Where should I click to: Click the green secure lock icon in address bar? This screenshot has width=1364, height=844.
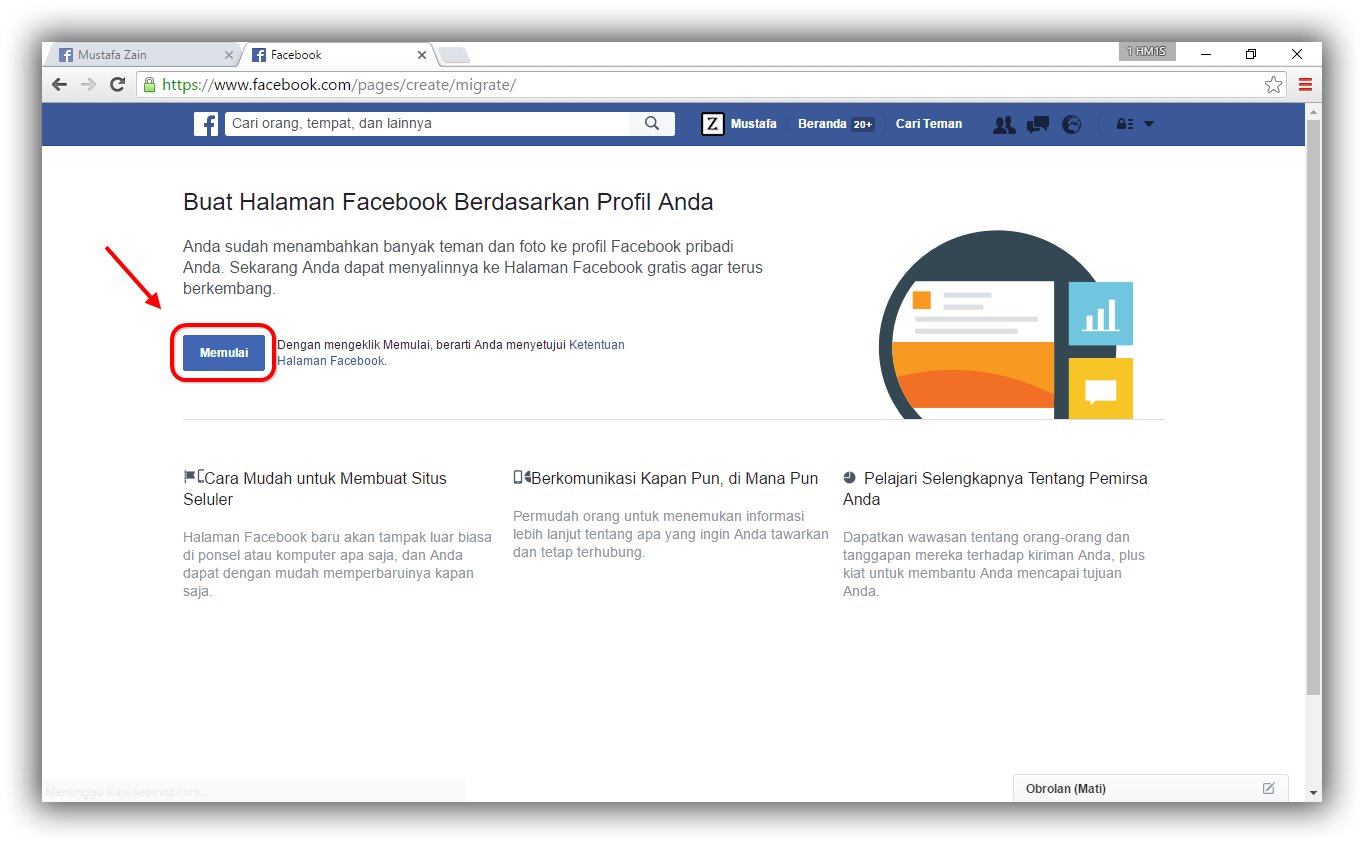point(150,85)
